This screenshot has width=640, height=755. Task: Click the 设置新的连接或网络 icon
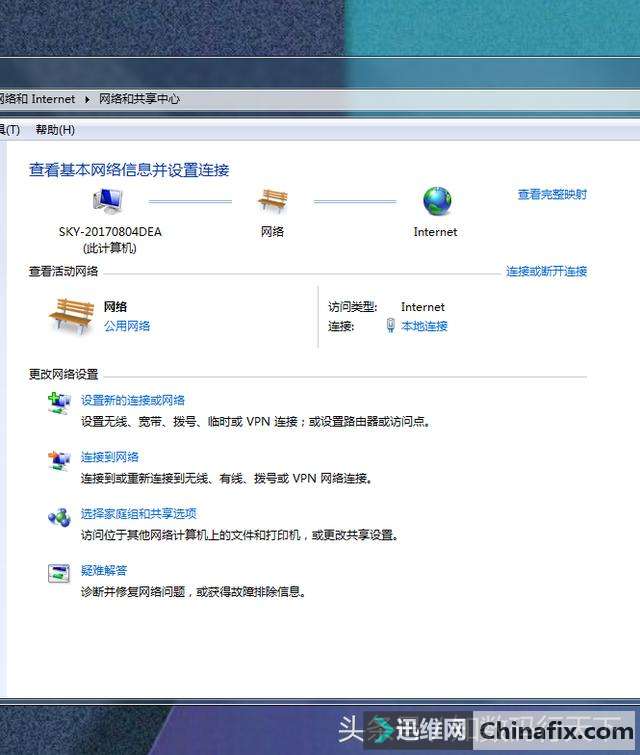pyautogui.click(x=59, y=403)
